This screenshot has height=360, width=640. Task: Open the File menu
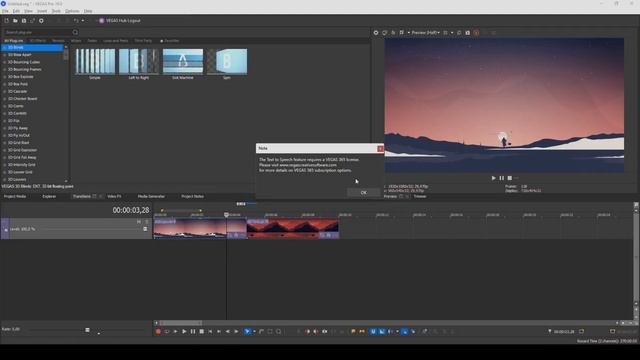(5, 11)
